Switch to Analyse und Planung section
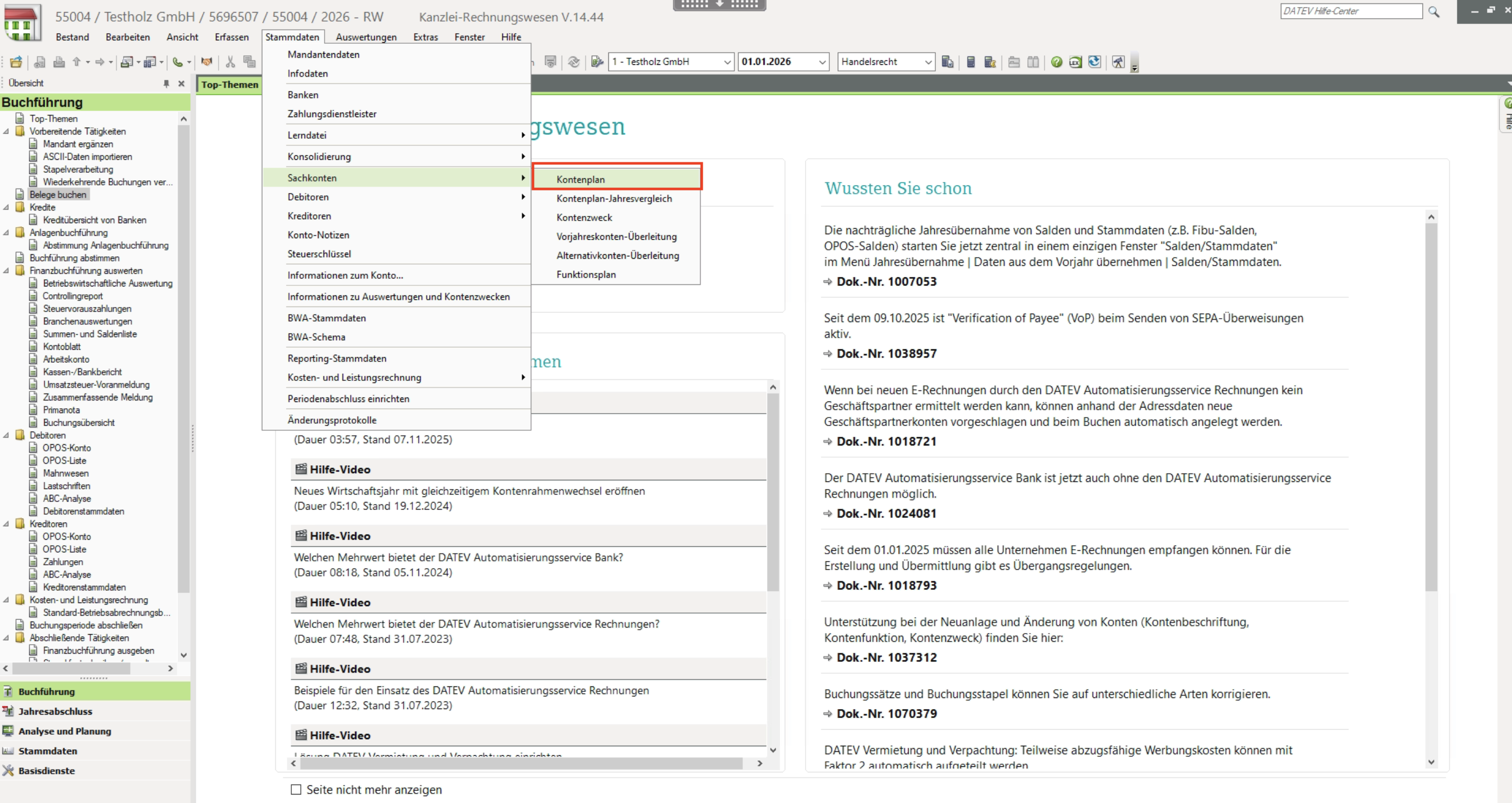Viewport: 1512px width, 803px height. point(95,731)
